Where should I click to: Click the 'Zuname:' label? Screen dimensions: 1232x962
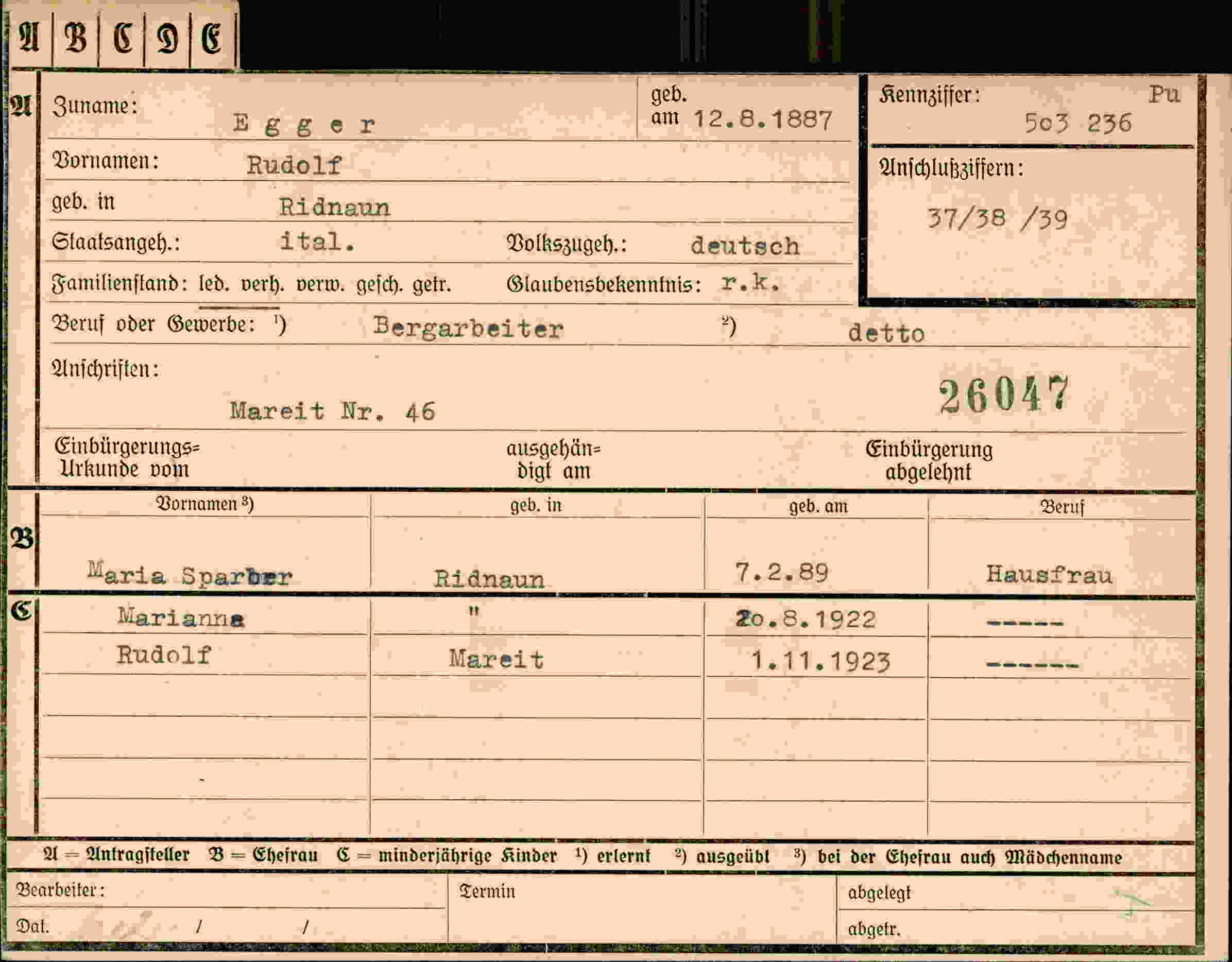95,106
